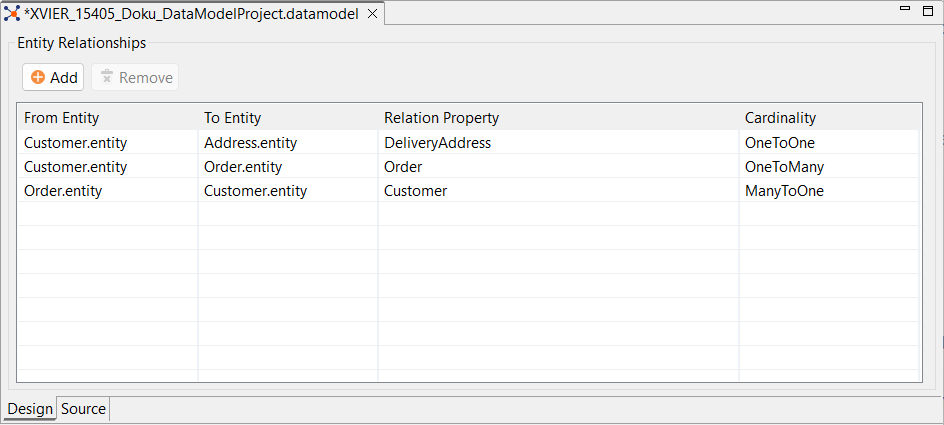Click the datamodel file icon in tab
This screenshot has width=944, height=425.
(x=12, y=14)
